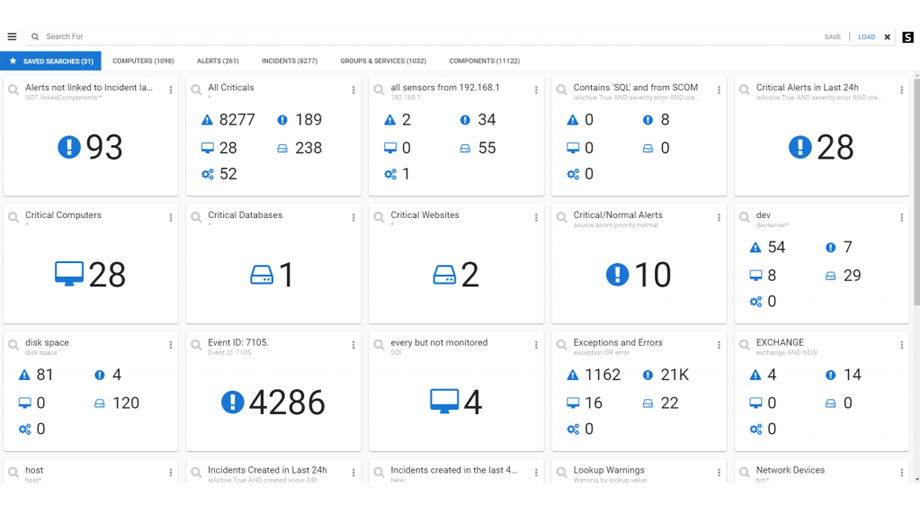Click components icon showing 29 in dev card
This screenshot has height=518, width=920.
click(831, 276)
